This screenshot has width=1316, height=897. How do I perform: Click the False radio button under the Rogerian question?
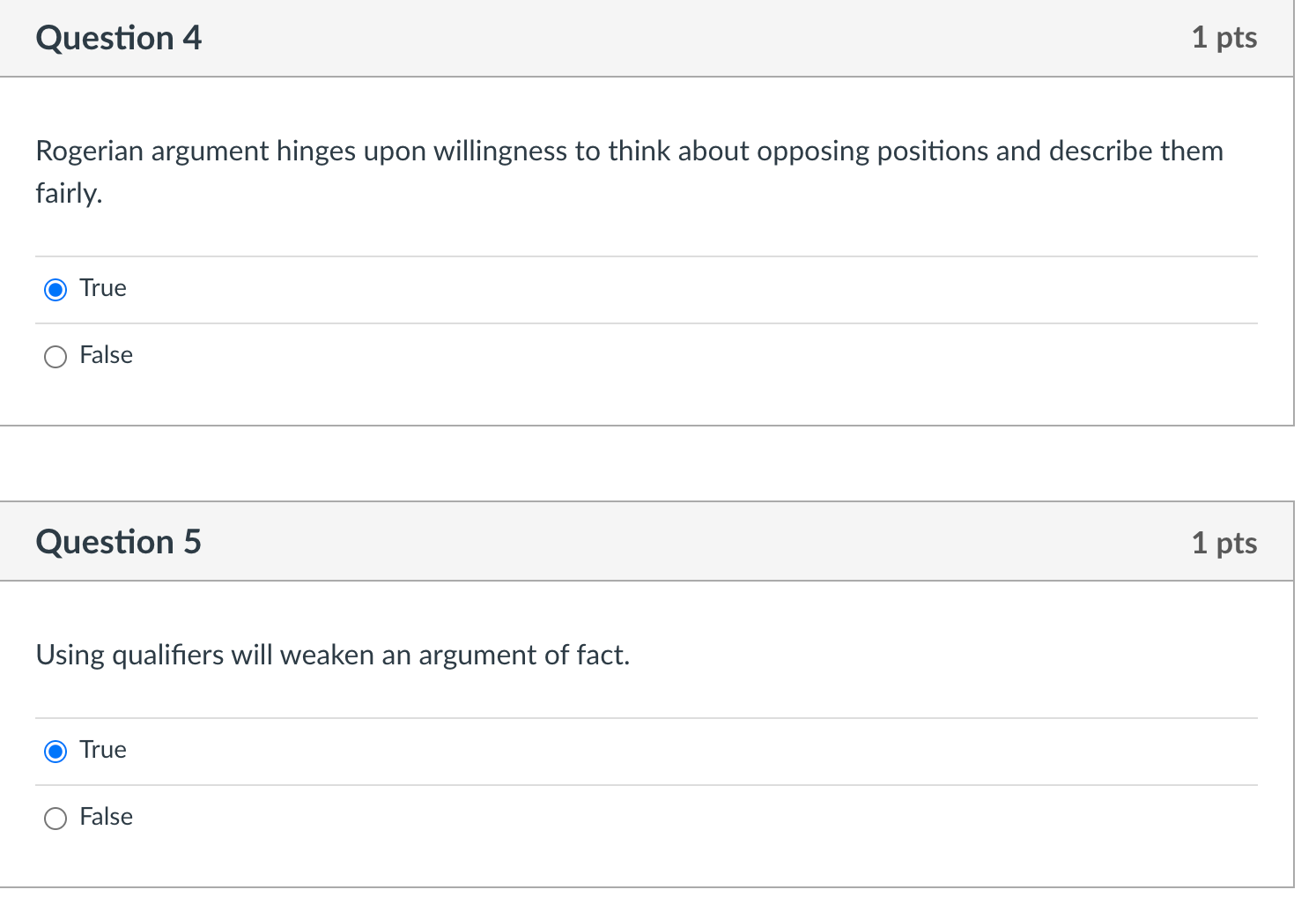coord(55,356)
